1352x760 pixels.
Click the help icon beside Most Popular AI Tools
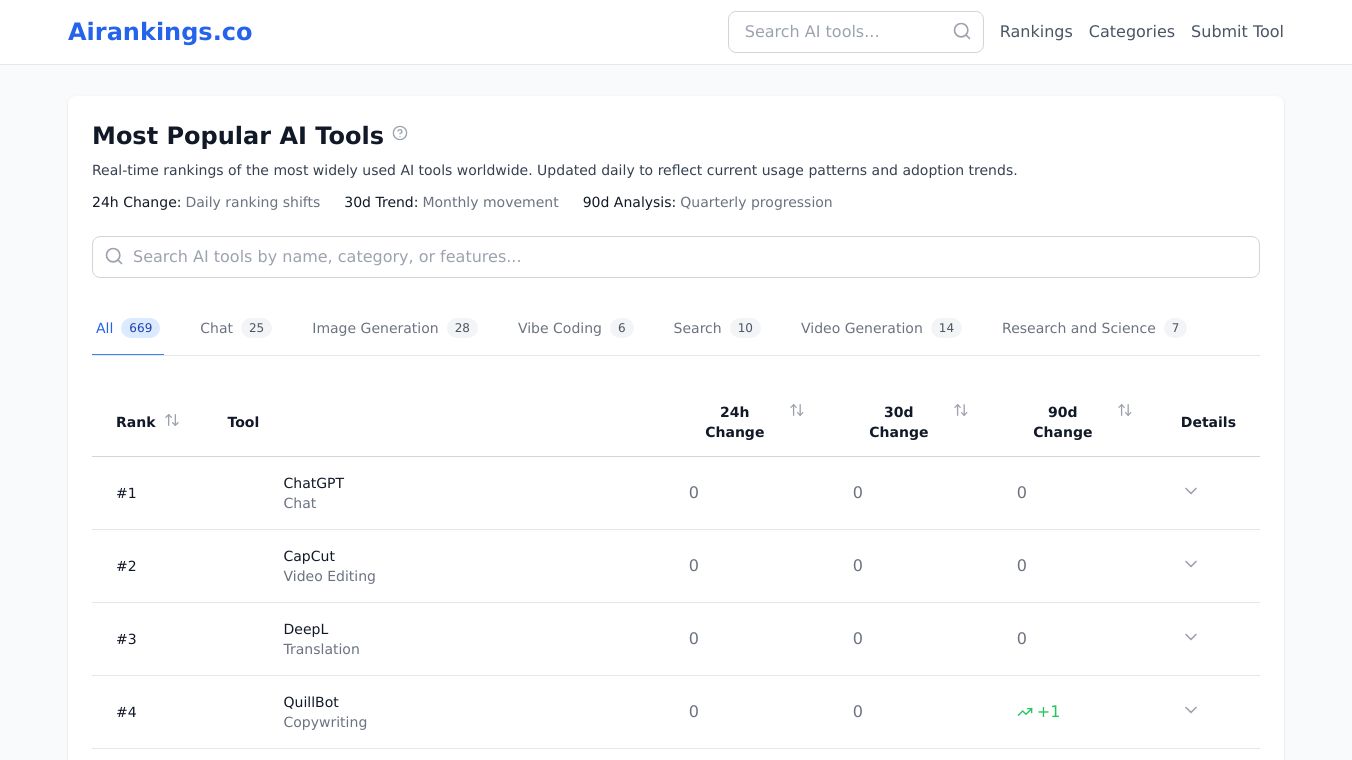400,134
